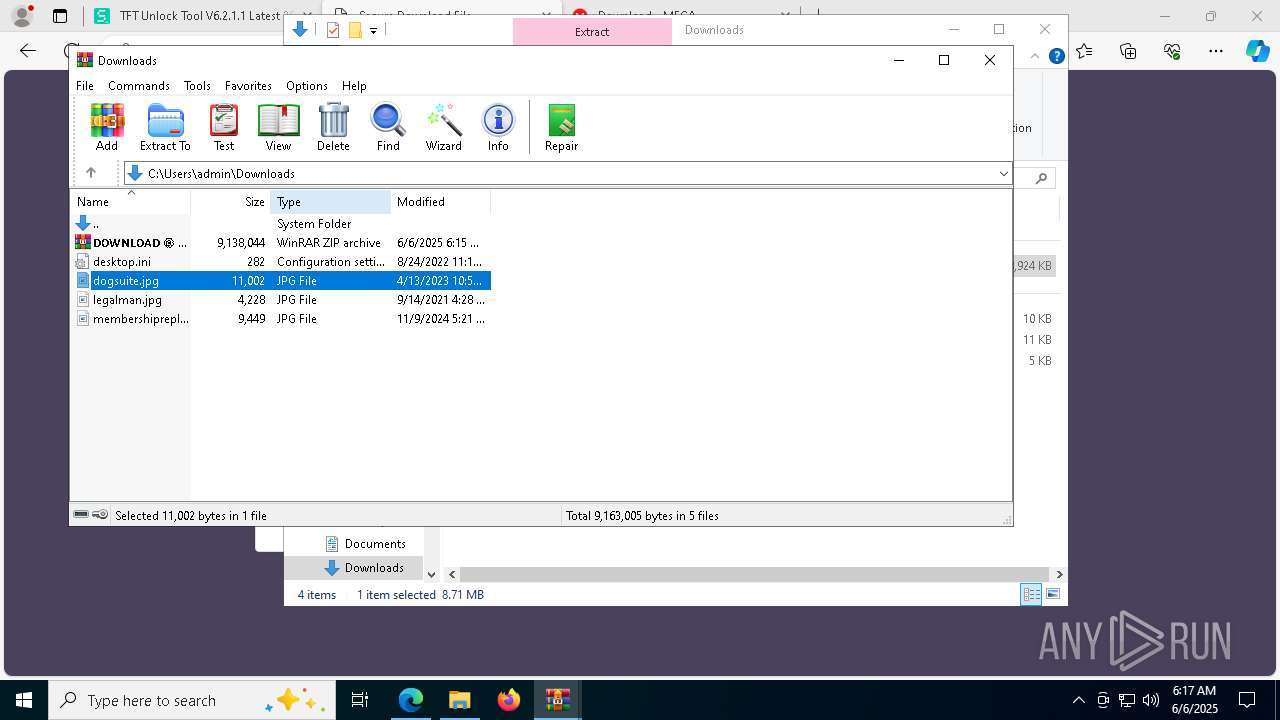Click Explorer quick access new folder icon

coord(355,30)
